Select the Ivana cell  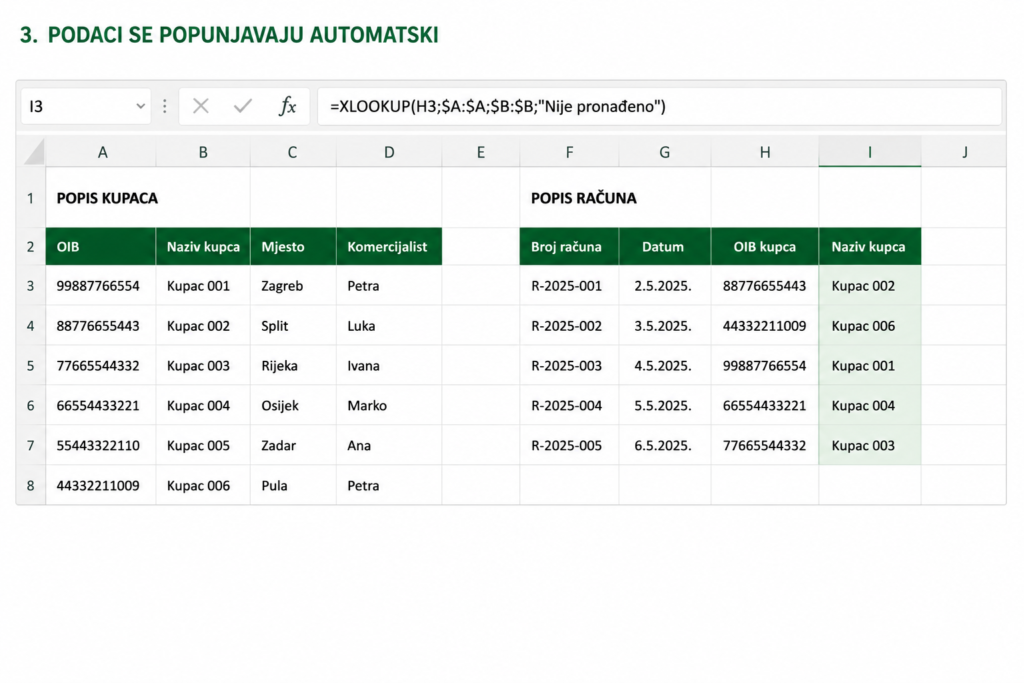coord(389,365)
